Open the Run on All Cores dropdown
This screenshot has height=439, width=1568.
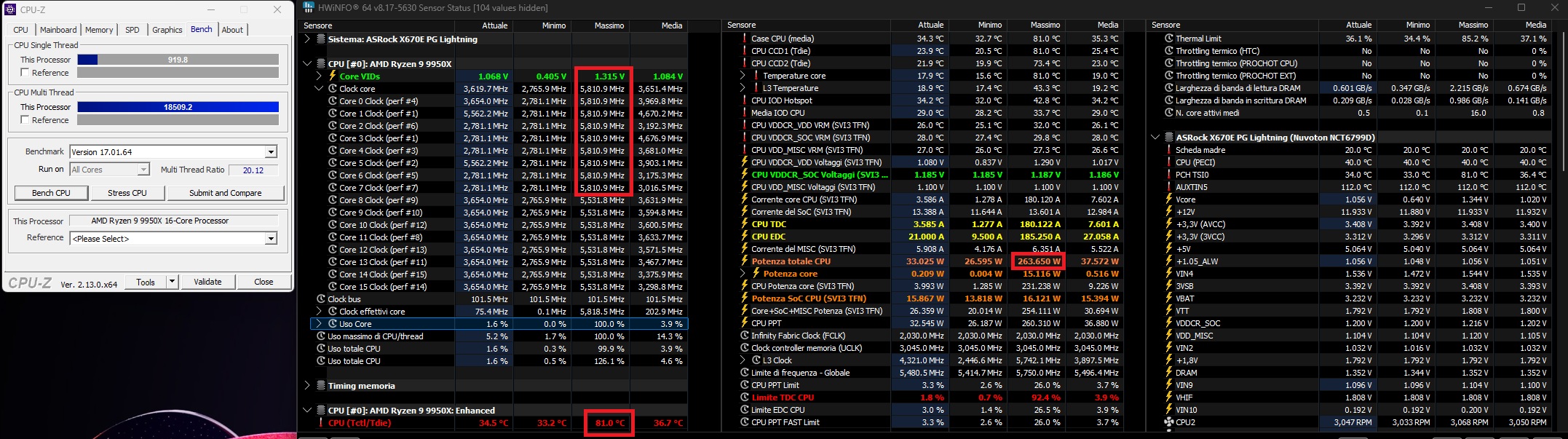coord(143,170)
